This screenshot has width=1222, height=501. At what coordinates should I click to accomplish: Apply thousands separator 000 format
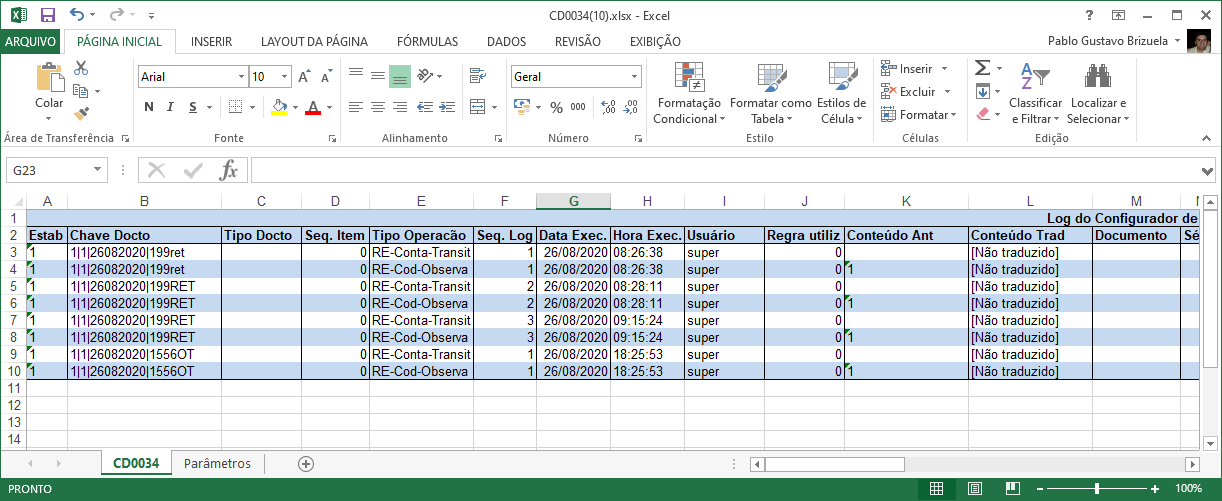(x=579, y=107)
